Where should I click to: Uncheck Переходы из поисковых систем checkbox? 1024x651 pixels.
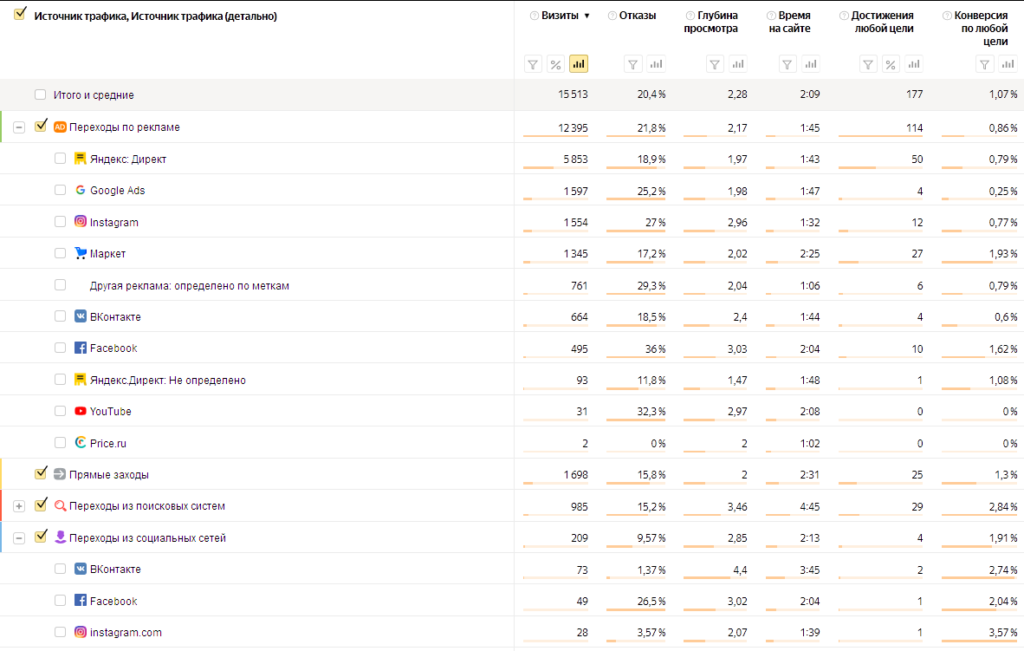click(40, 504)
